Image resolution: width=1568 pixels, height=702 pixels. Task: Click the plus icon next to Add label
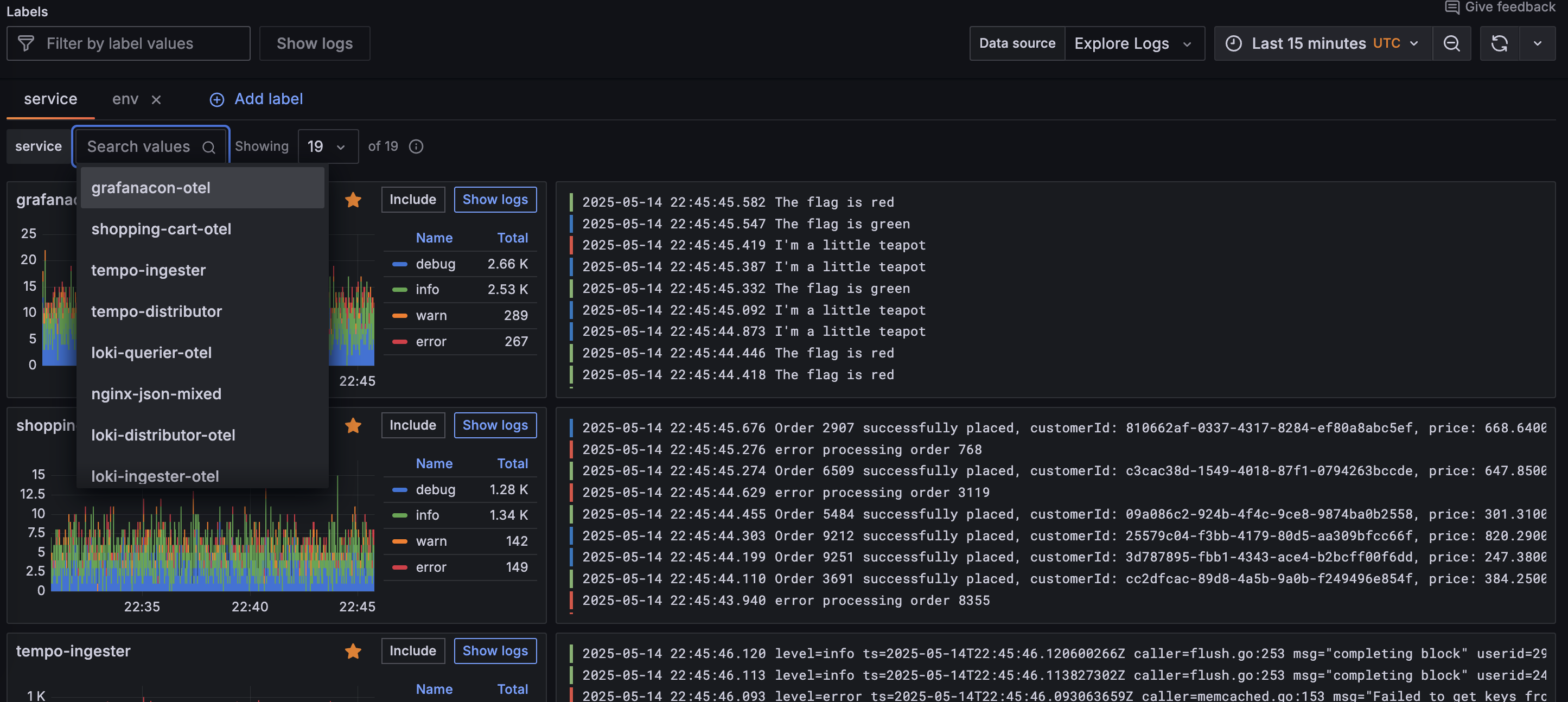216,99
